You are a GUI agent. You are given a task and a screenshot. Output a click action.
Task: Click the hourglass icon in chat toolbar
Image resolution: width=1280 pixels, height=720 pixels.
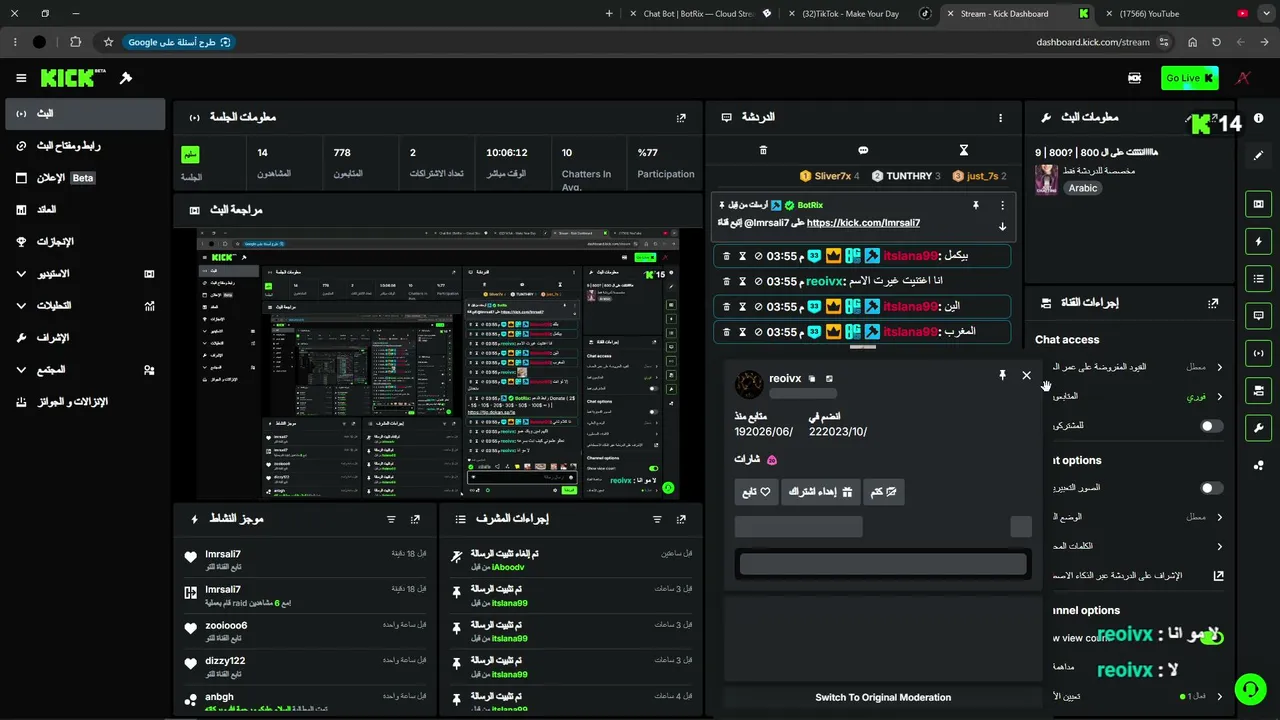tap(964, 150)
